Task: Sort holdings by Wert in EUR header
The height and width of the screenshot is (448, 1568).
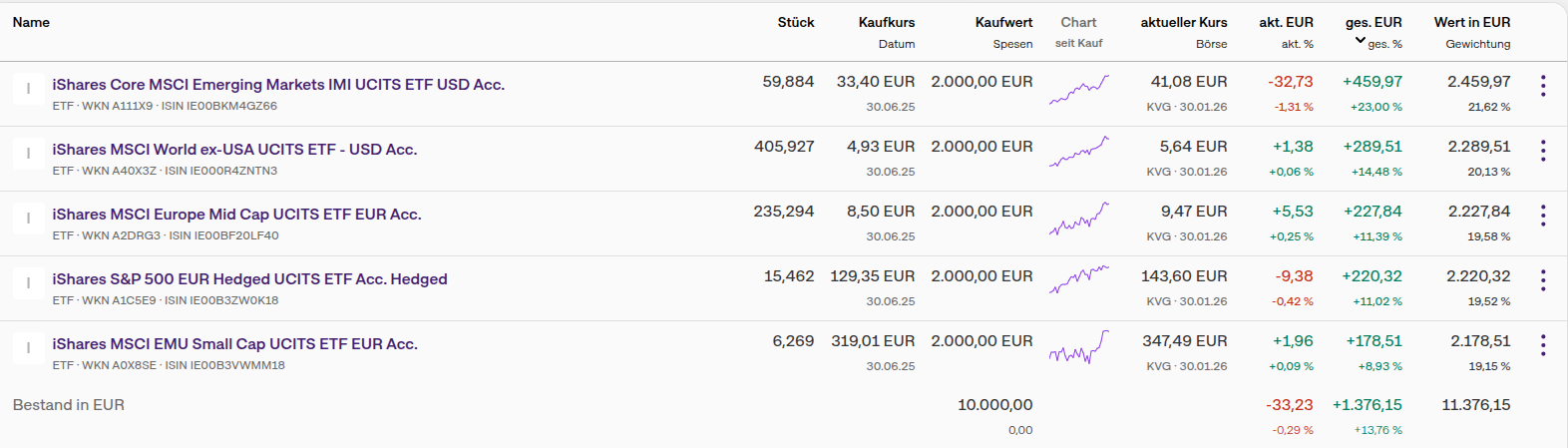Action: (x=1471, y=22)
